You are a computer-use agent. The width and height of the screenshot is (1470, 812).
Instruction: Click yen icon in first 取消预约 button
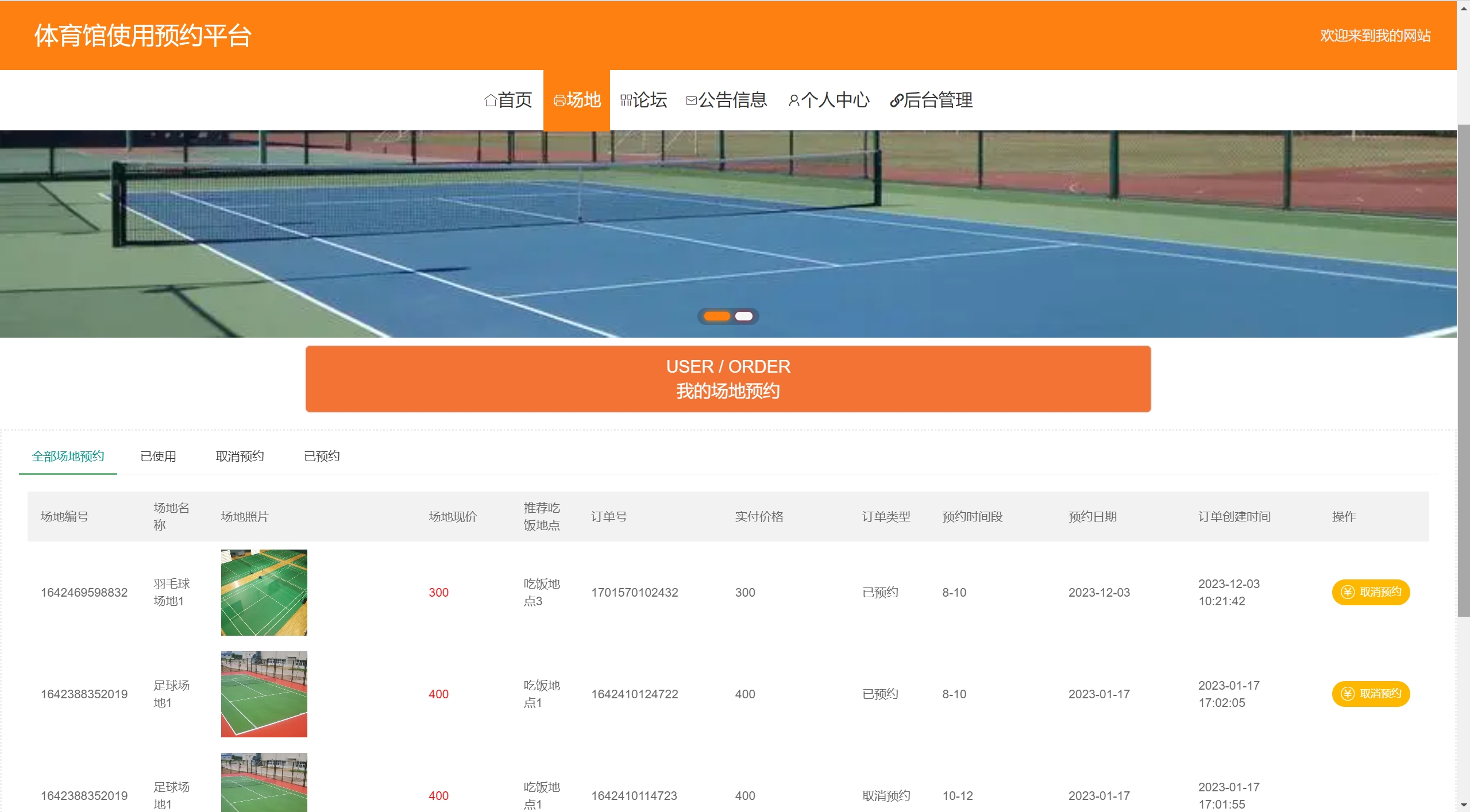1347,592
